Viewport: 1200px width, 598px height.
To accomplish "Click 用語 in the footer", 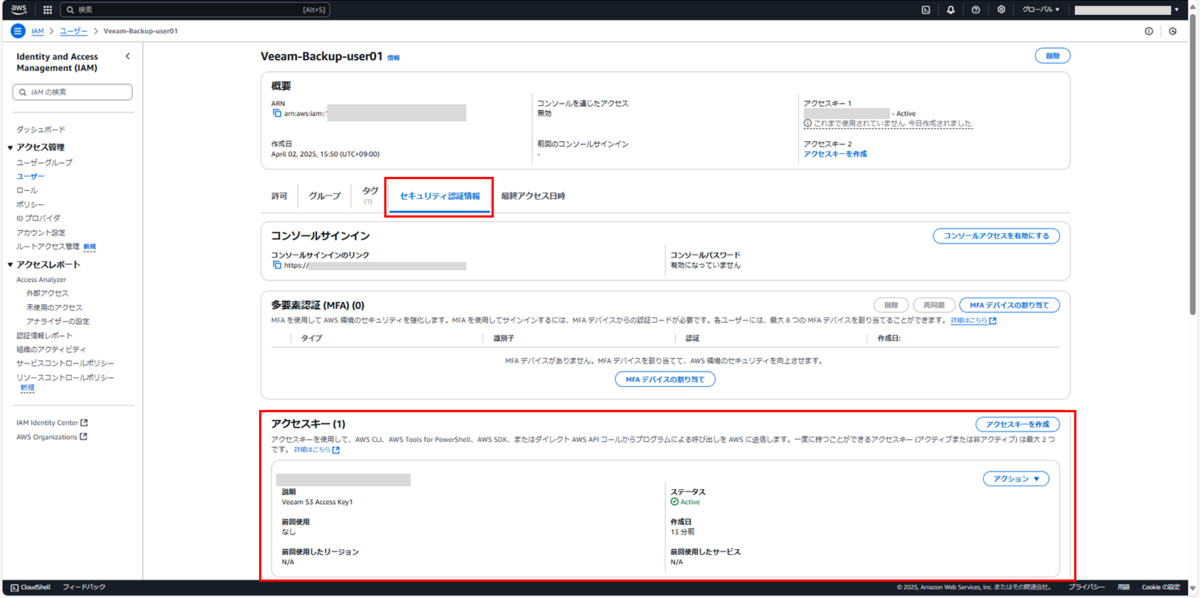I will click(x=1124, y=587).
